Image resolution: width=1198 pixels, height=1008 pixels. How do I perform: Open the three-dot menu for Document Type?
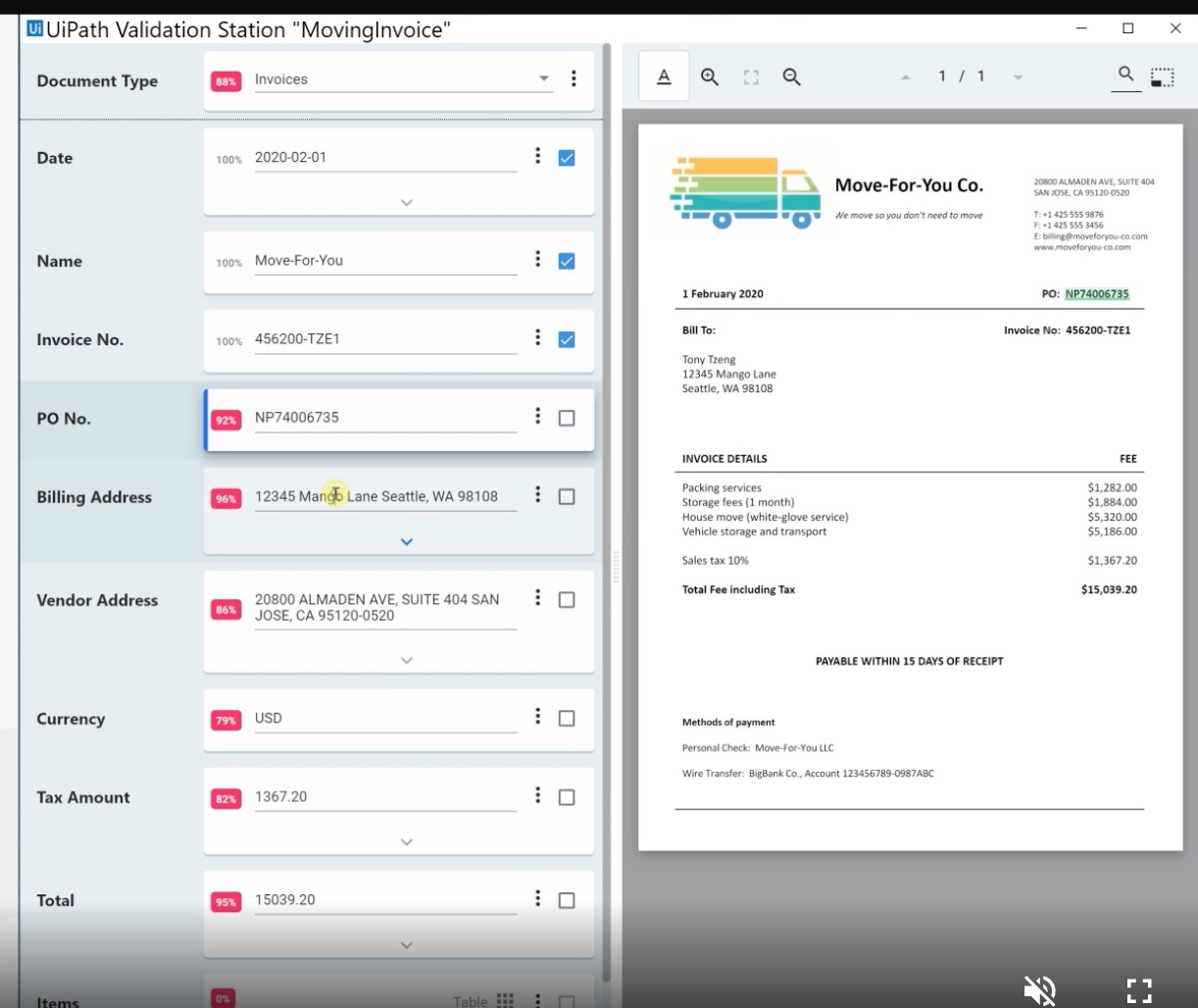point(574,78)
